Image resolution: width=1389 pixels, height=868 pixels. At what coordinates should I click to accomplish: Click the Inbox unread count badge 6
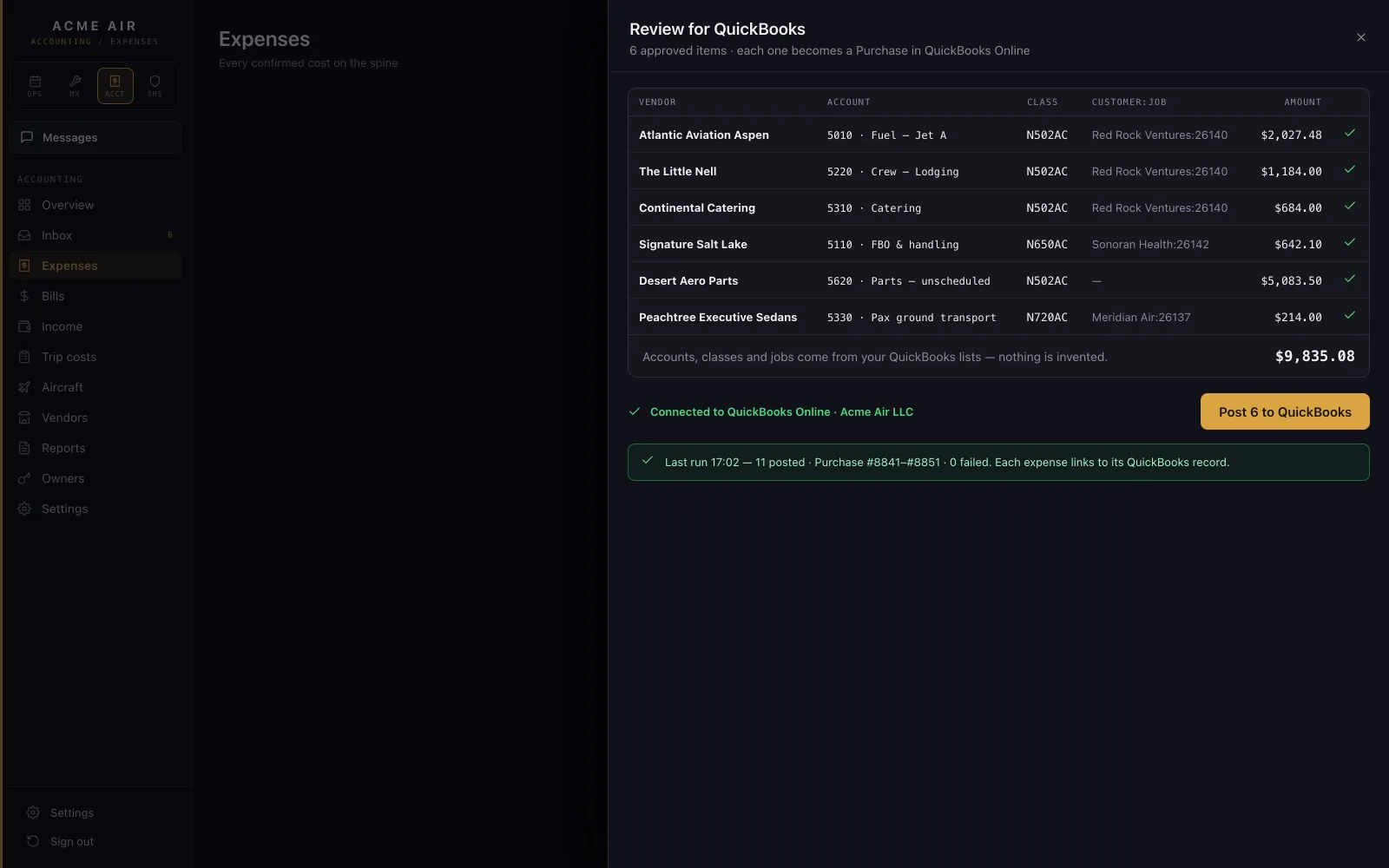[170, 235]
